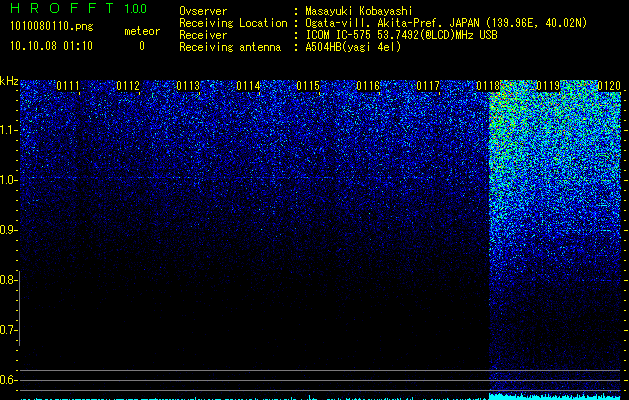Viewport: 629px width, 400px height.
Task: Click time marker 0115
Action: pyautogui.click(x=308, y=86)
